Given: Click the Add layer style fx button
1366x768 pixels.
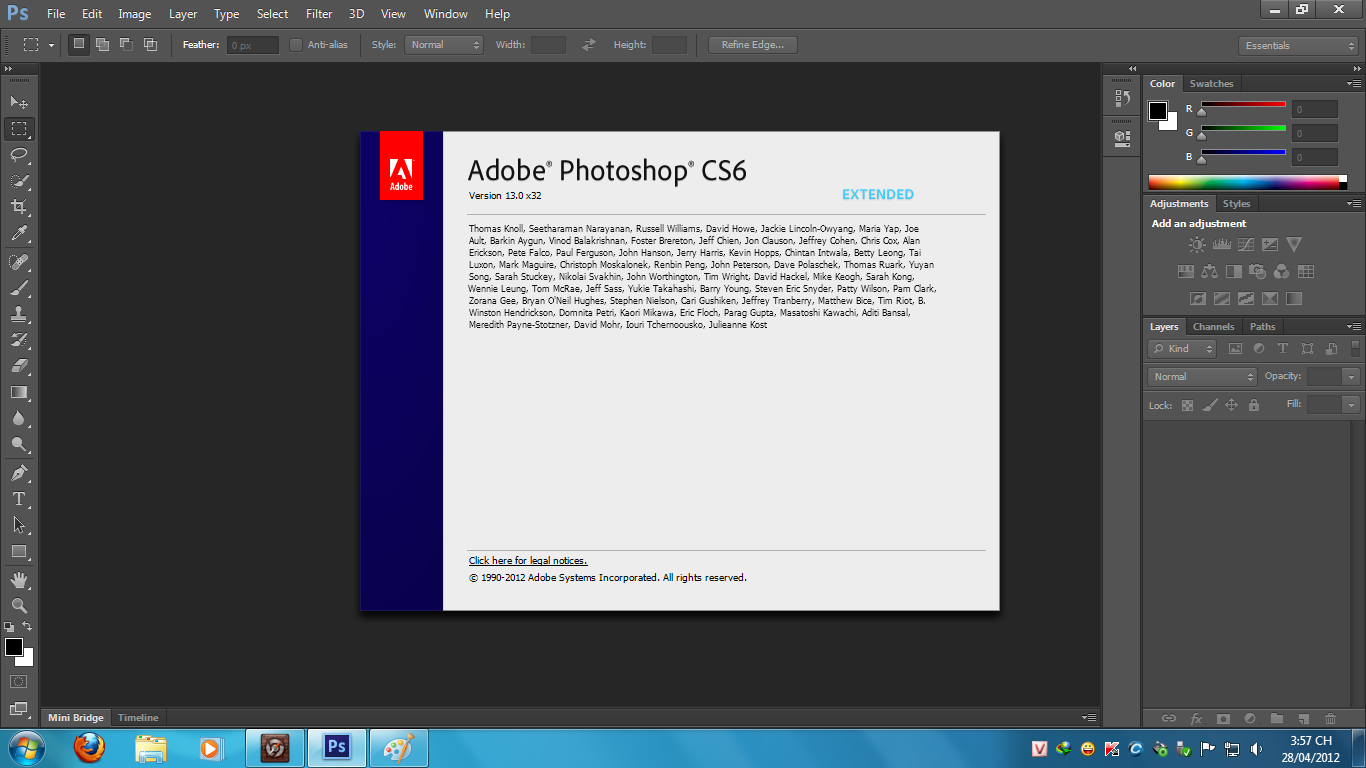Looking at the screenshot, I should (x=1196, y=718).
